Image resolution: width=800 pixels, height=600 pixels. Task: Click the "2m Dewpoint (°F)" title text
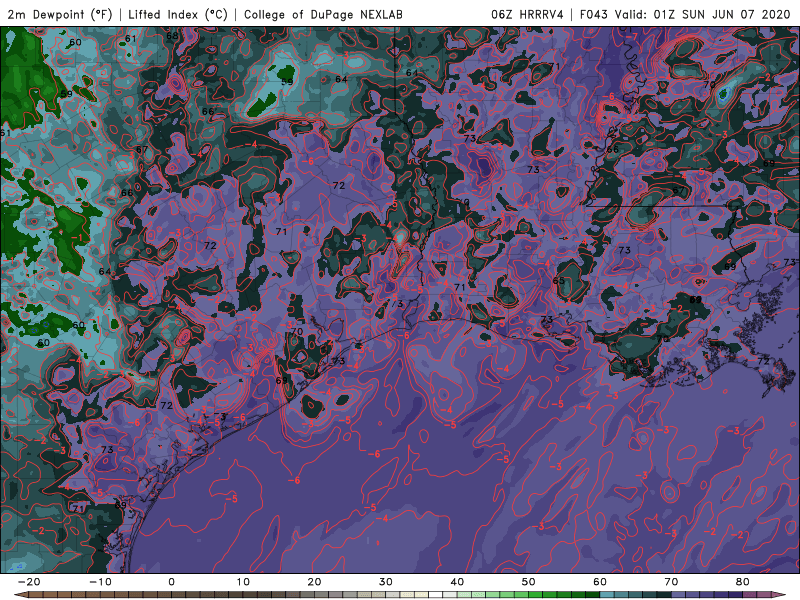[x=60, y=14]
